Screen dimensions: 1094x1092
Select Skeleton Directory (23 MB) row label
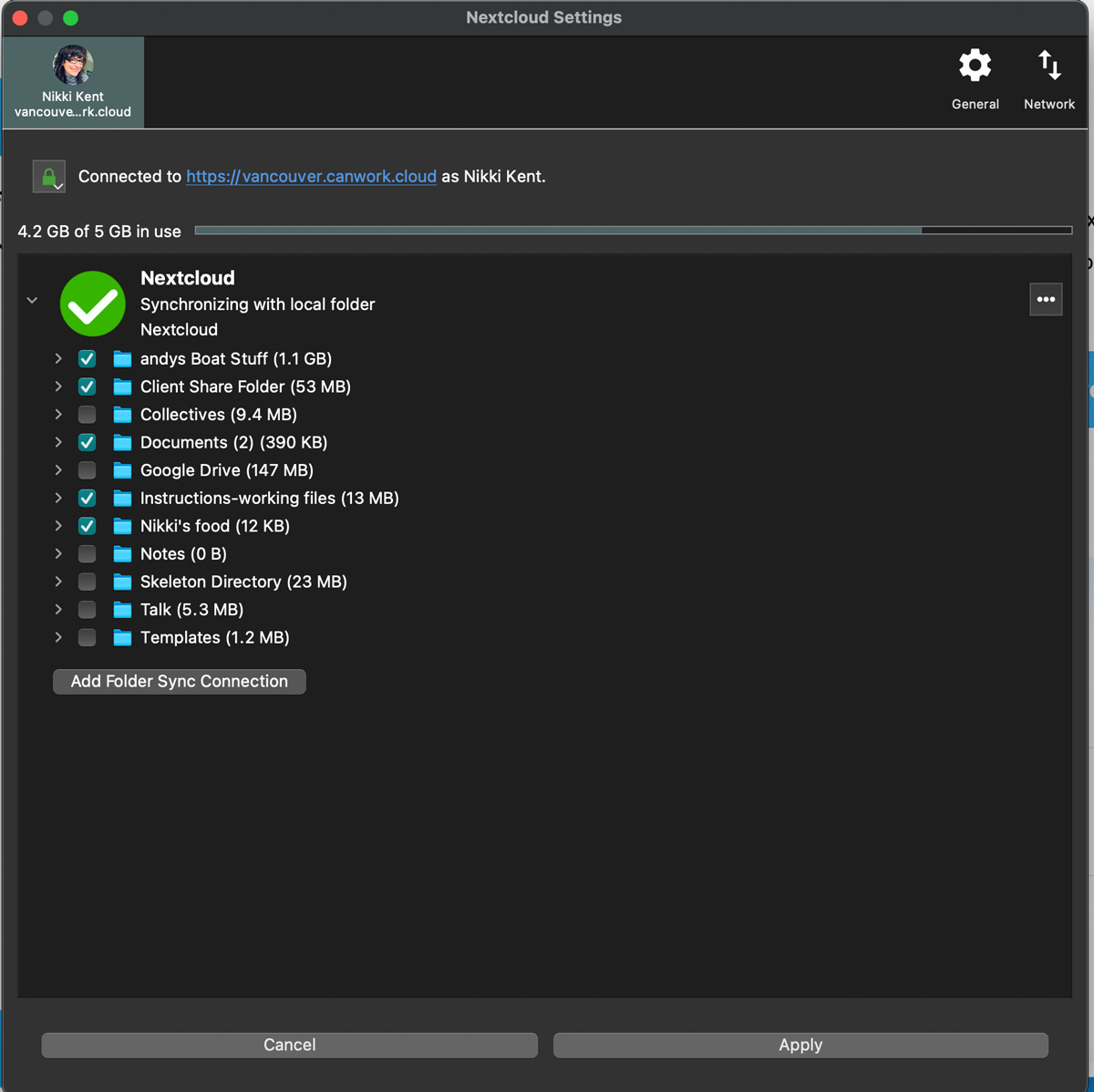(x=243, y=582)
